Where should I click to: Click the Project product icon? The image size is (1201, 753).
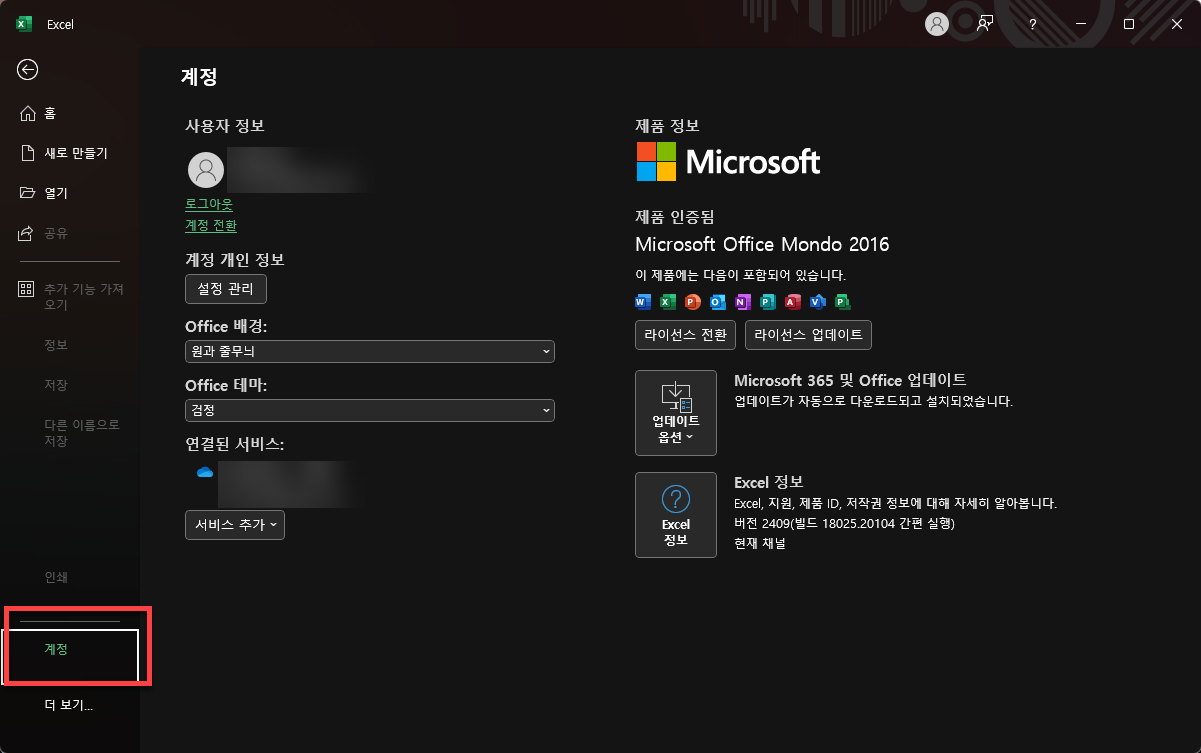843,301
